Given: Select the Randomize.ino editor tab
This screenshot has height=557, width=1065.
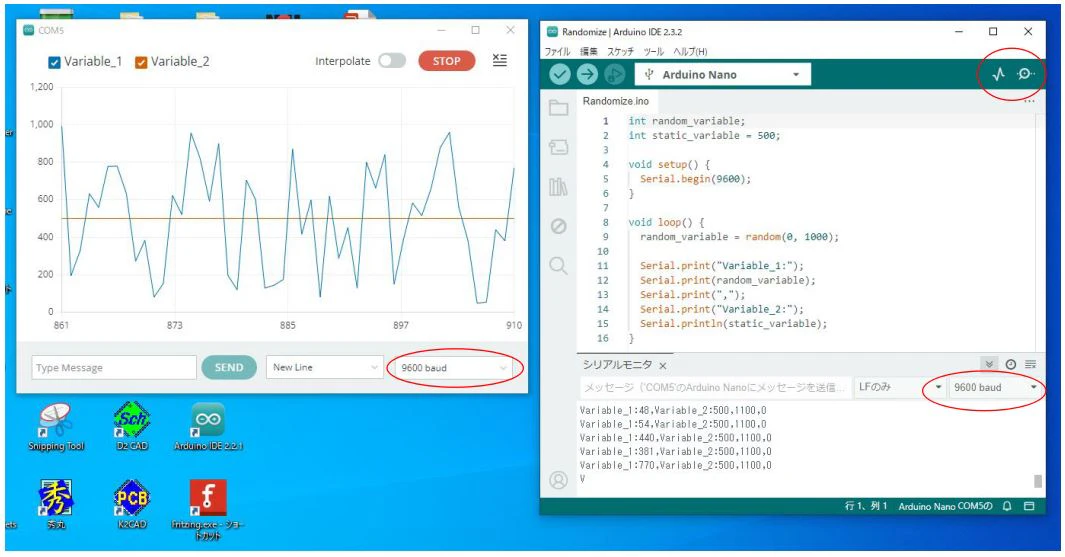Looking at the screenshot, I should pos(615,101).
